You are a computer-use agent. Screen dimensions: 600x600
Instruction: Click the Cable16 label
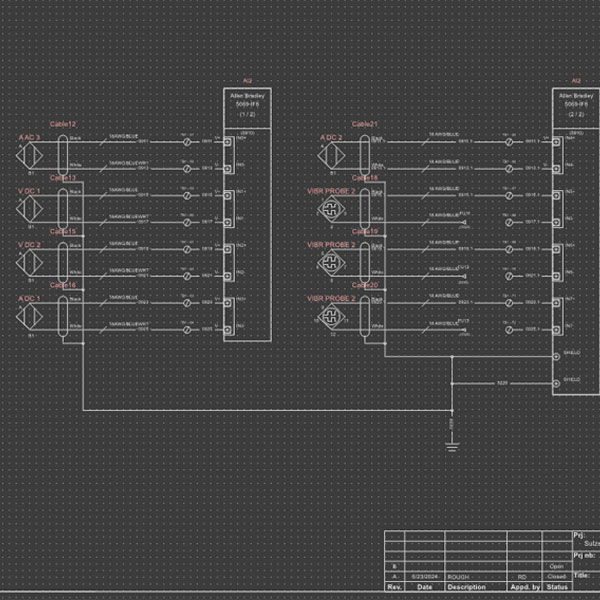point(63,286)
